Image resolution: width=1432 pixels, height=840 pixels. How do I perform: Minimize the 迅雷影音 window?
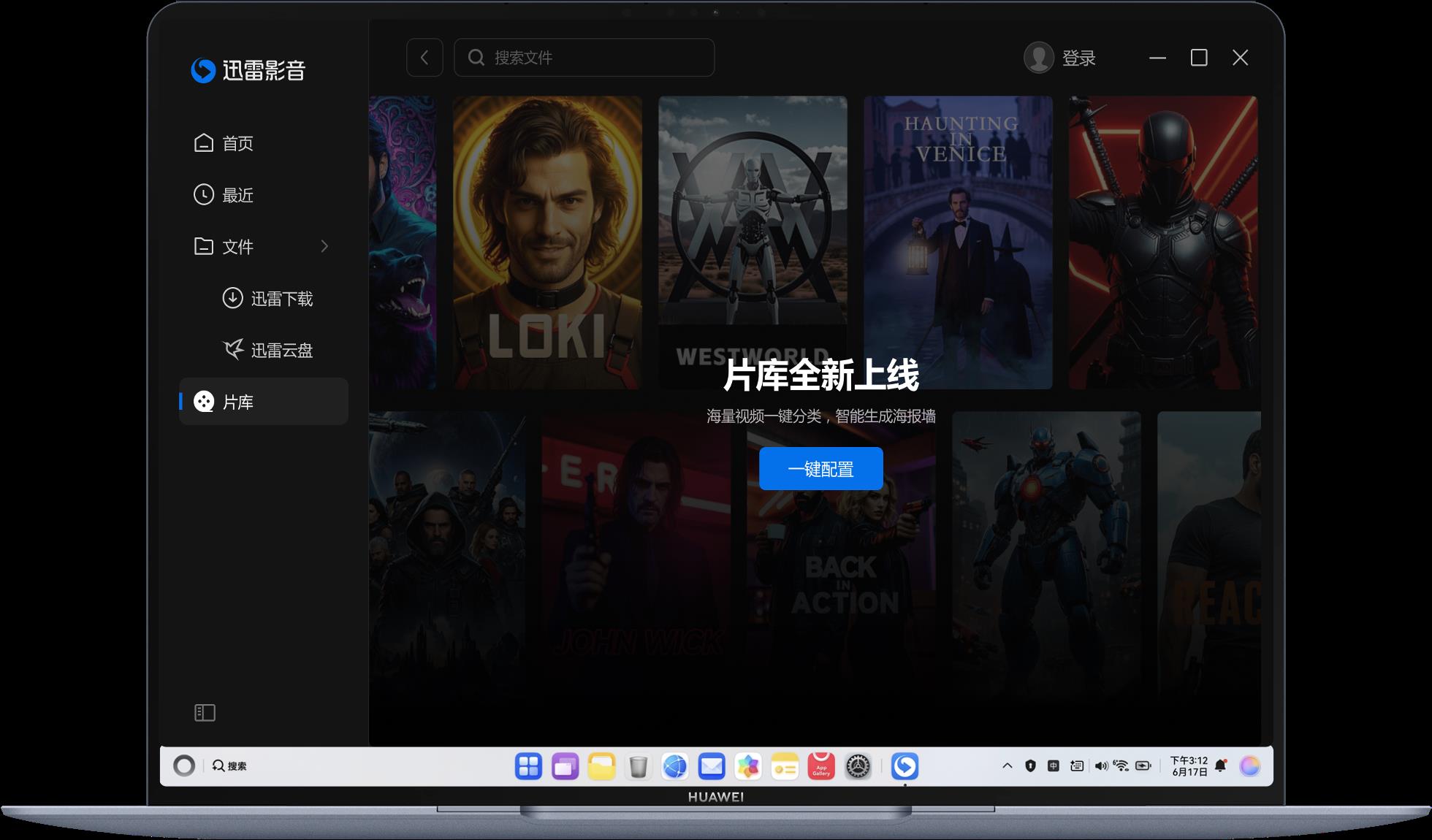click(x=1157, y=57)
